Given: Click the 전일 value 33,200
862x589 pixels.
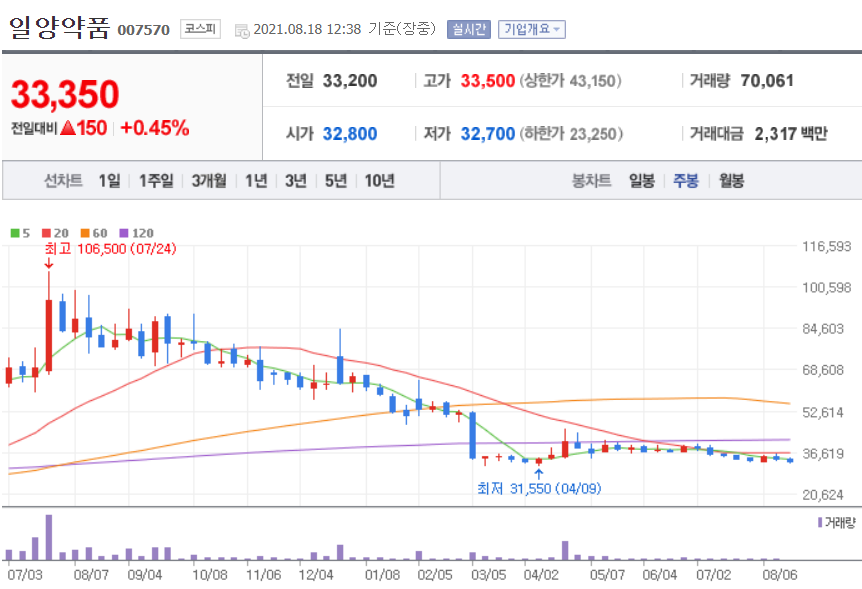Looking at the screenshot, I should tap(350, 81).
